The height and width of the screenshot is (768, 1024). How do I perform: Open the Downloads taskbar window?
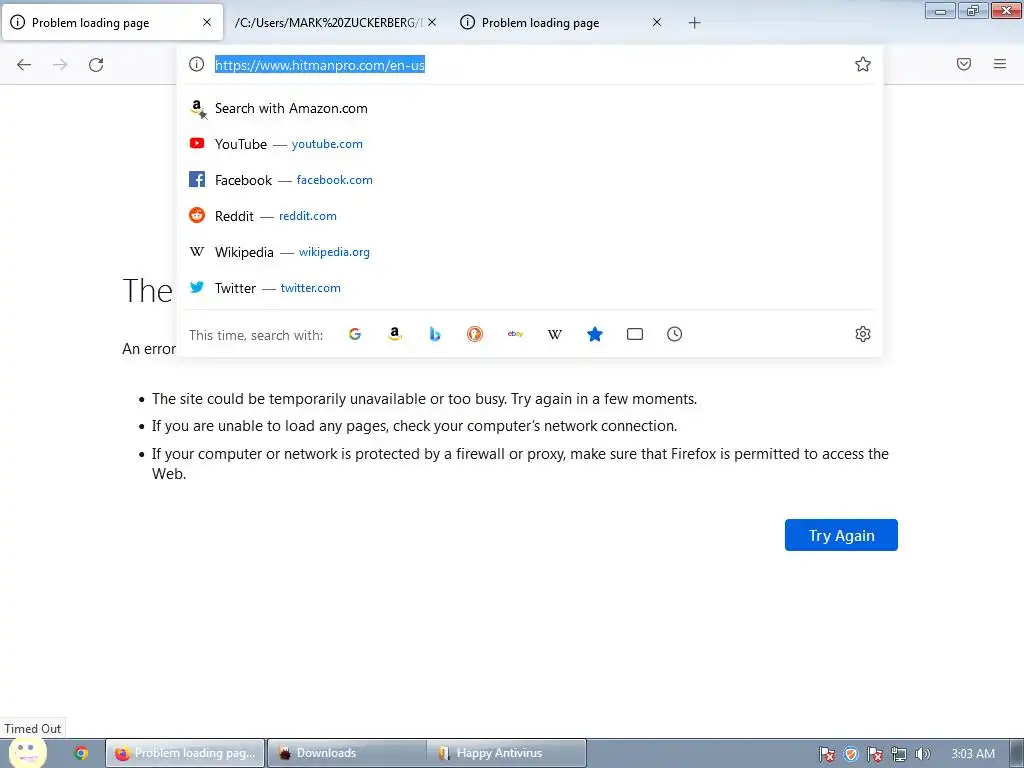[347, 753]
